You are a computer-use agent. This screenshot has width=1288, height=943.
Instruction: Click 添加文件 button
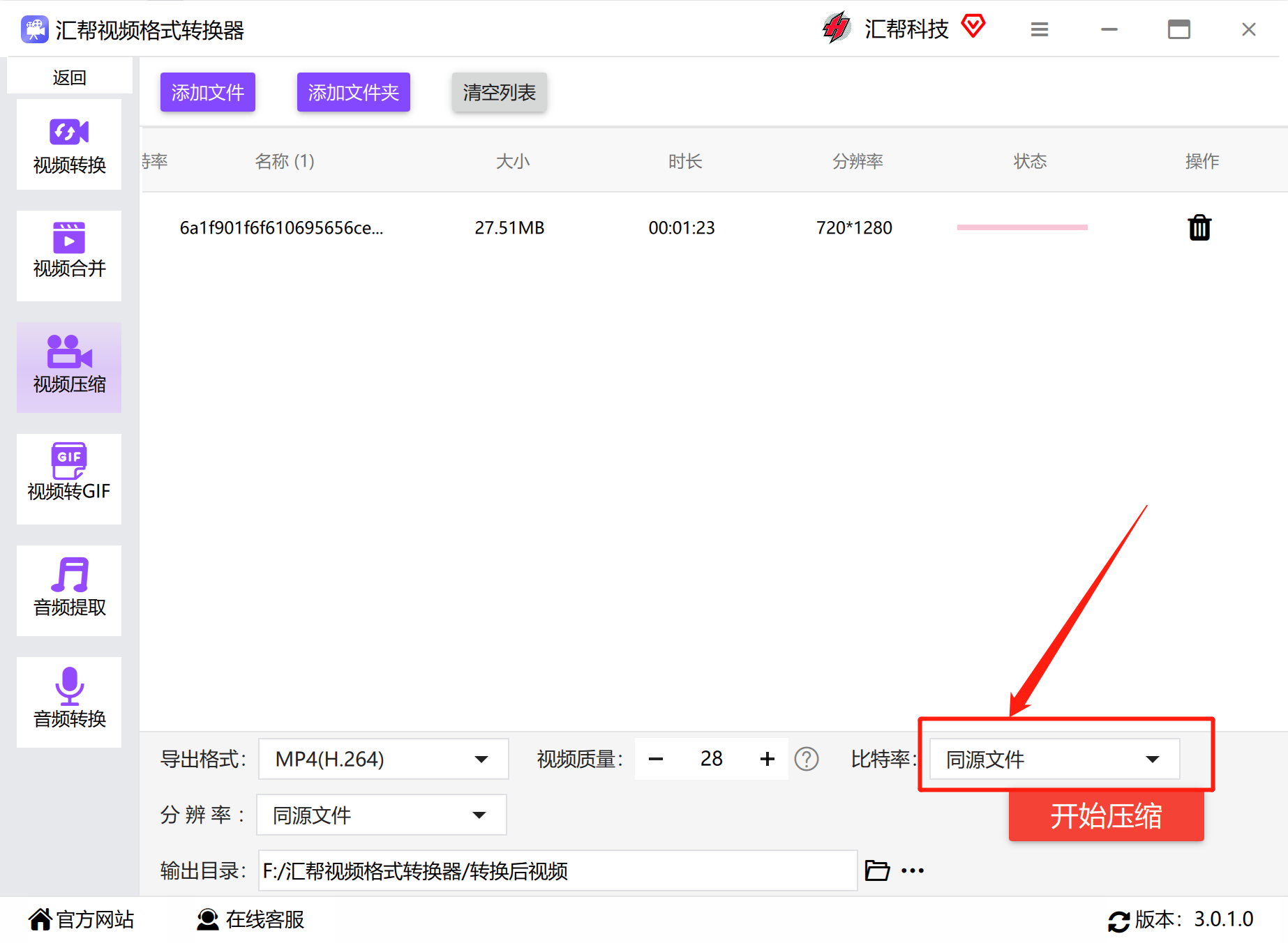click(x=208, y=92)
